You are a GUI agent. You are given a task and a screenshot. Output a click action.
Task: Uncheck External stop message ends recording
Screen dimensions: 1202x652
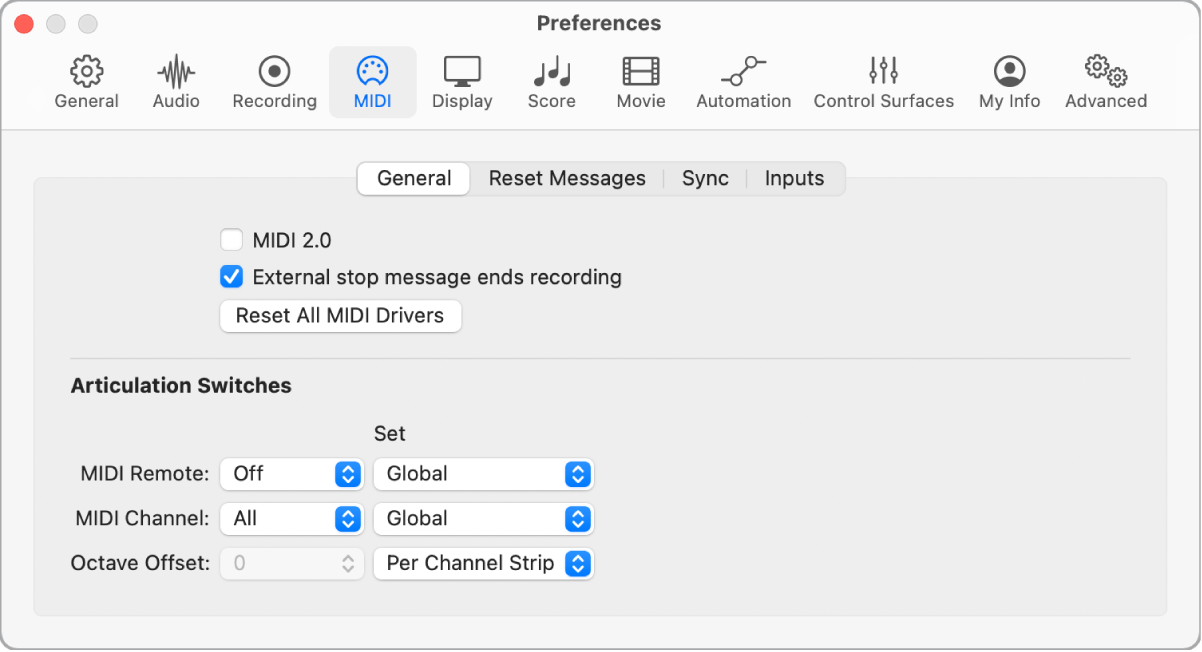pyautogui.click(x=232, y=277)
